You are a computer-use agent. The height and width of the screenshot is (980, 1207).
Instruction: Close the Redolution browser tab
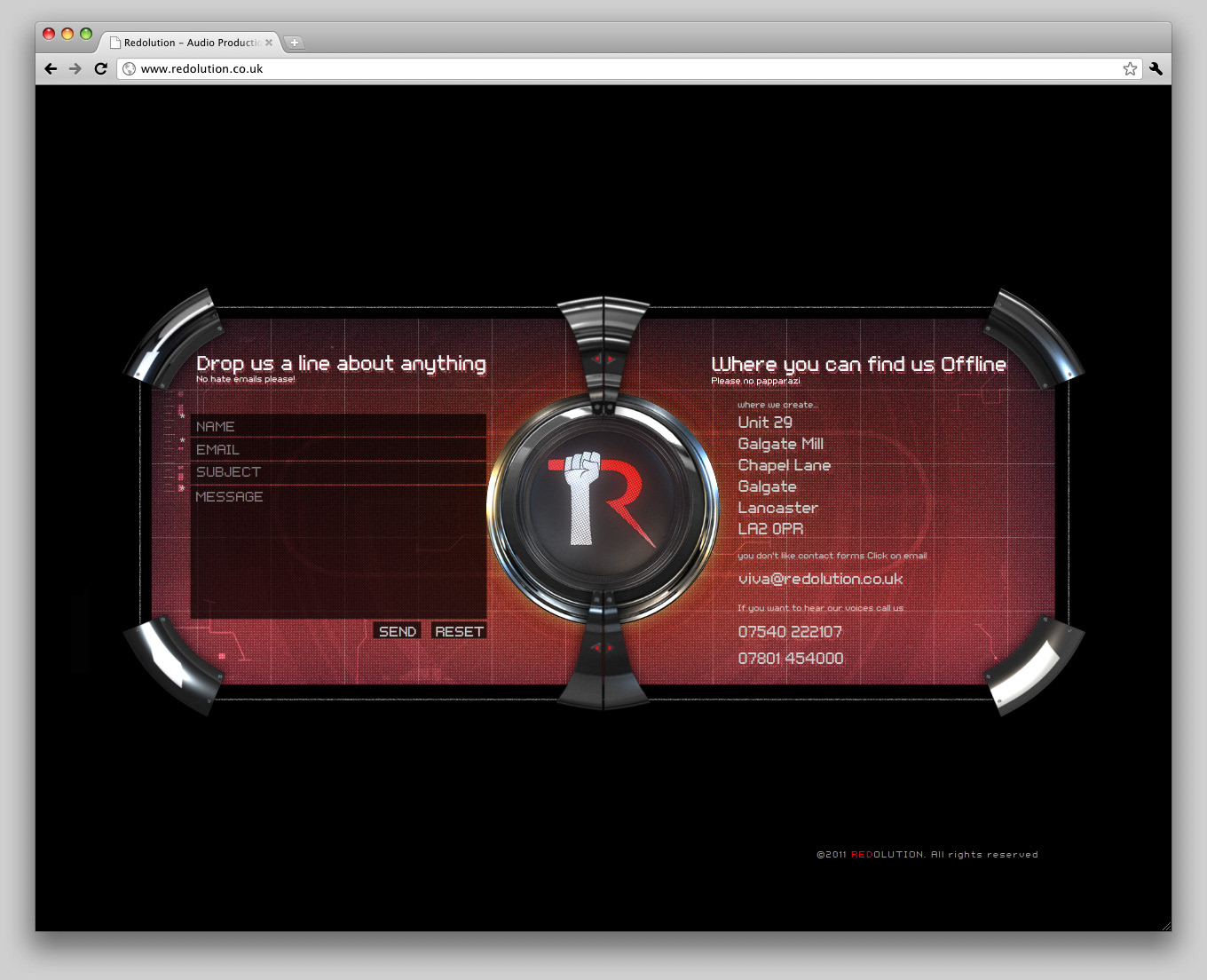point(269,43)
